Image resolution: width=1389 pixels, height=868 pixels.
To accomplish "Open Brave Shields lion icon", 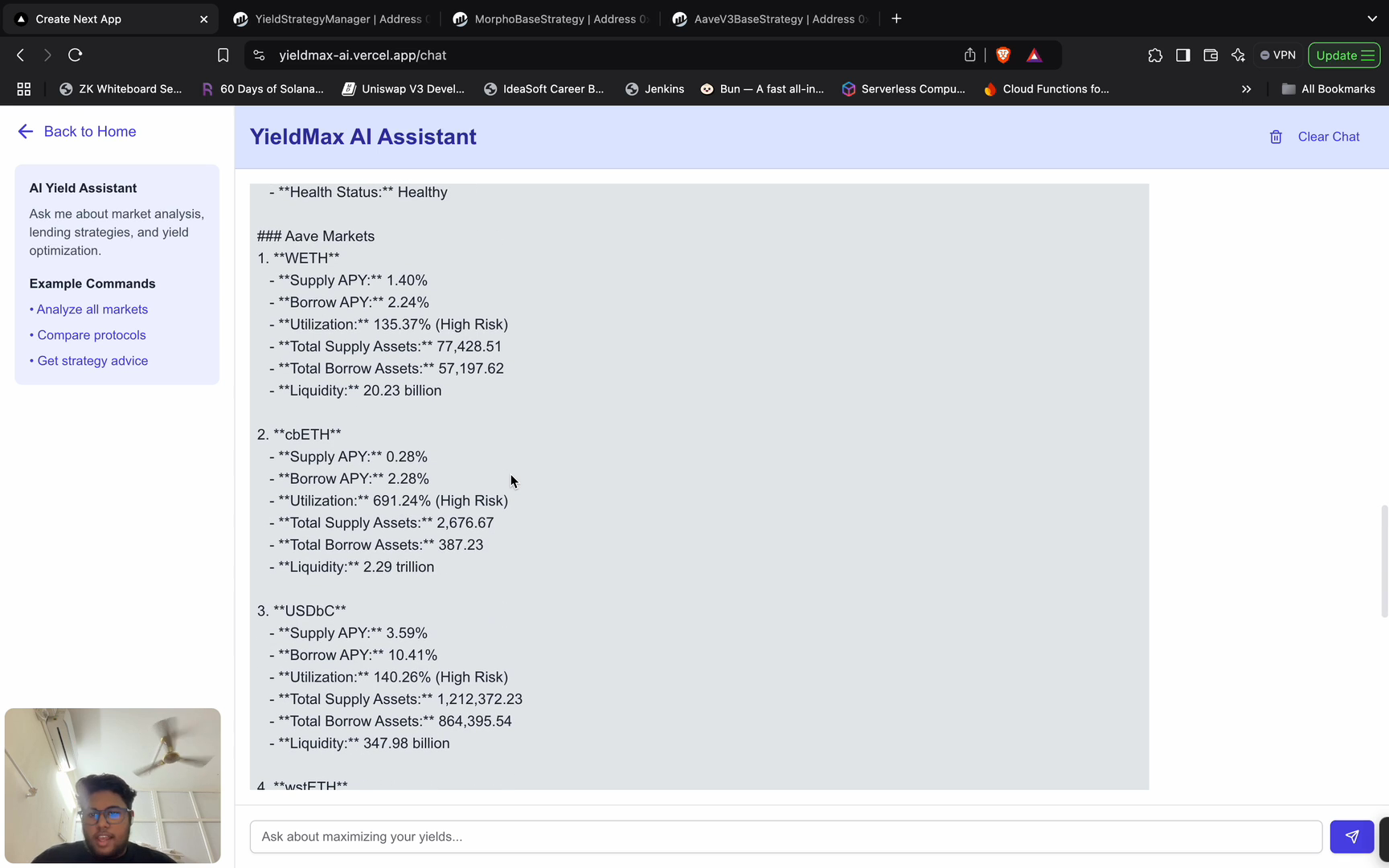I will coord(1003,55).
